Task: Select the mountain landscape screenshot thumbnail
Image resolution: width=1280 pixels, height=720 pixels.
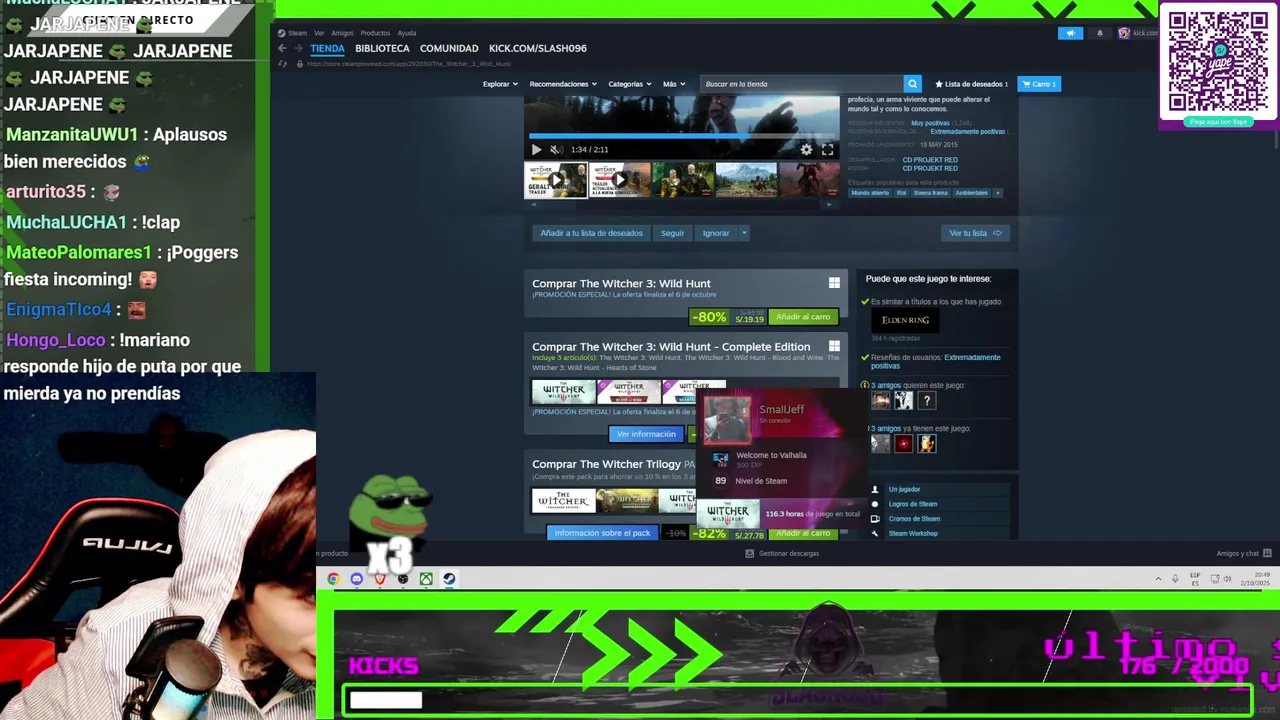Action: coord(745,180)
